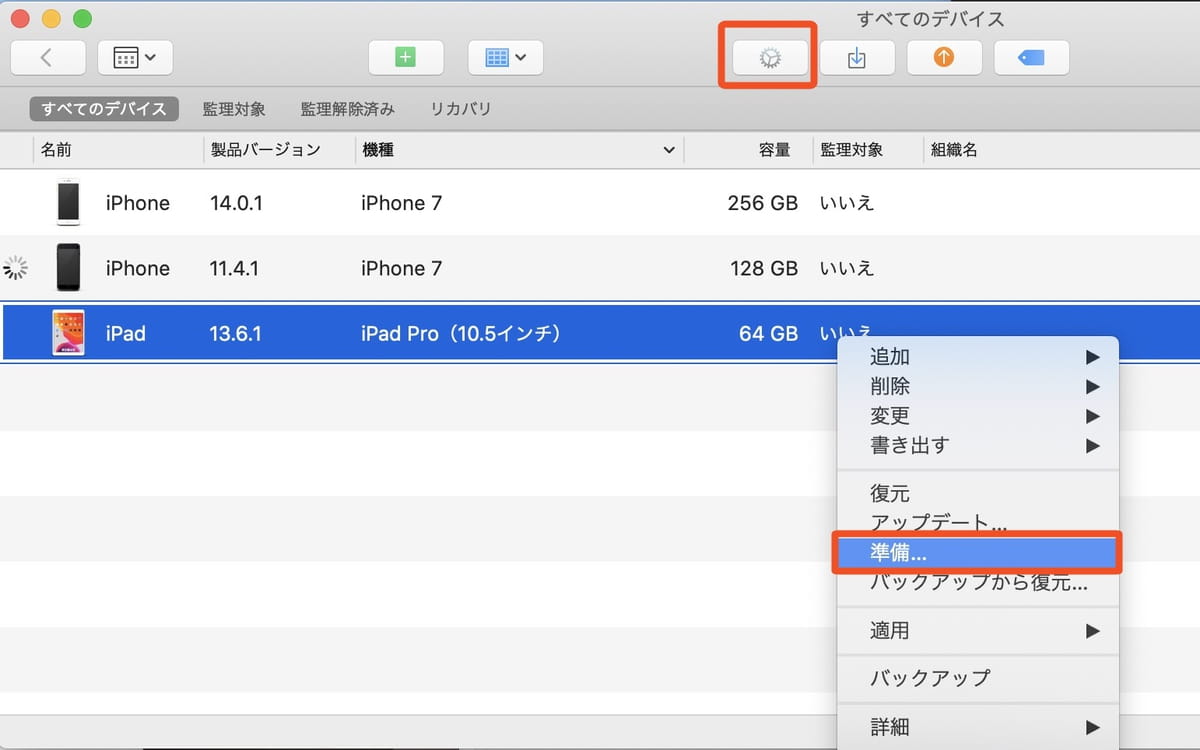This screenshot has height=750, width=1200.
Task: Sort by the 名前 column header
Action: 56,150
